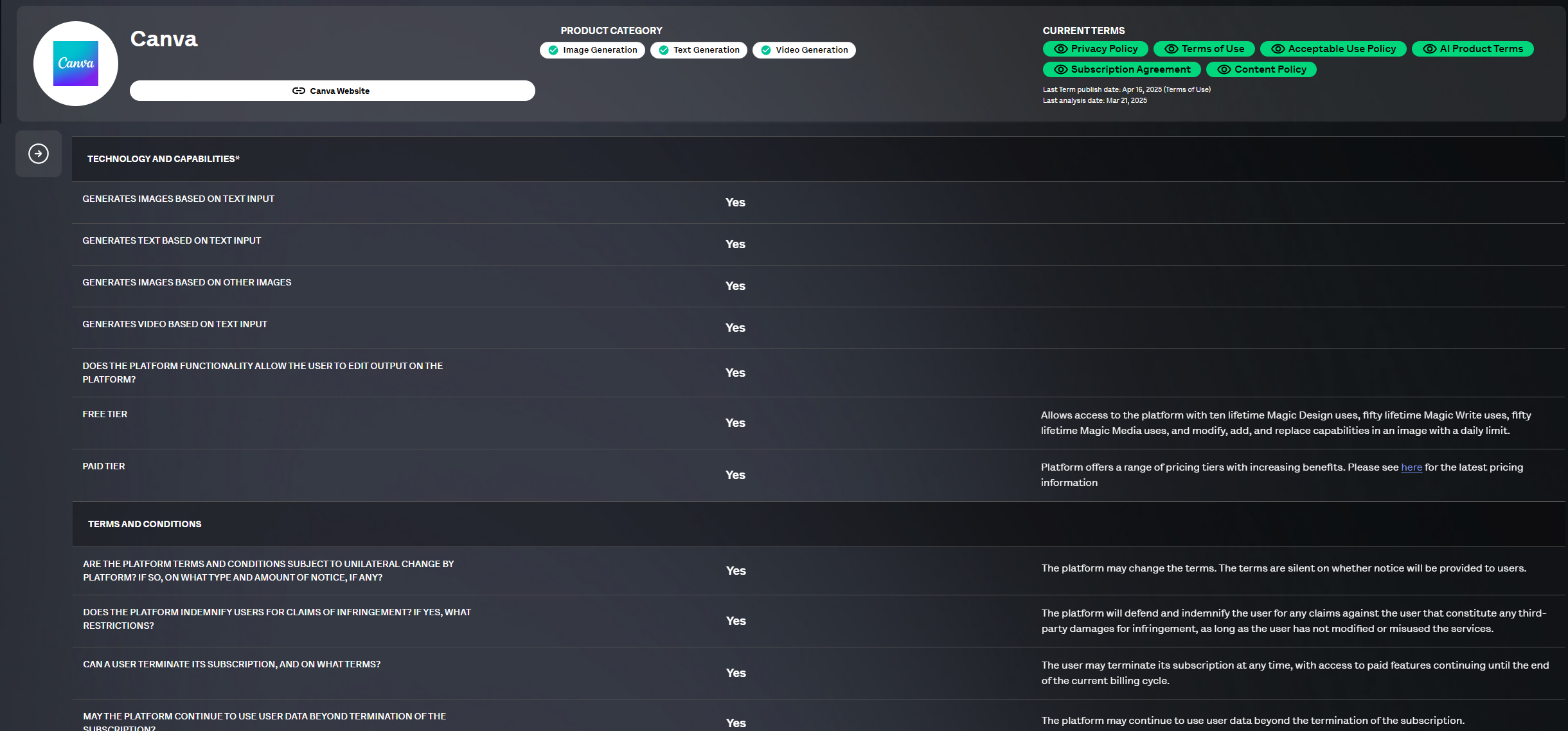View the Subscription Agreement
This screenshot has width=1568, height=731.
1122,69
